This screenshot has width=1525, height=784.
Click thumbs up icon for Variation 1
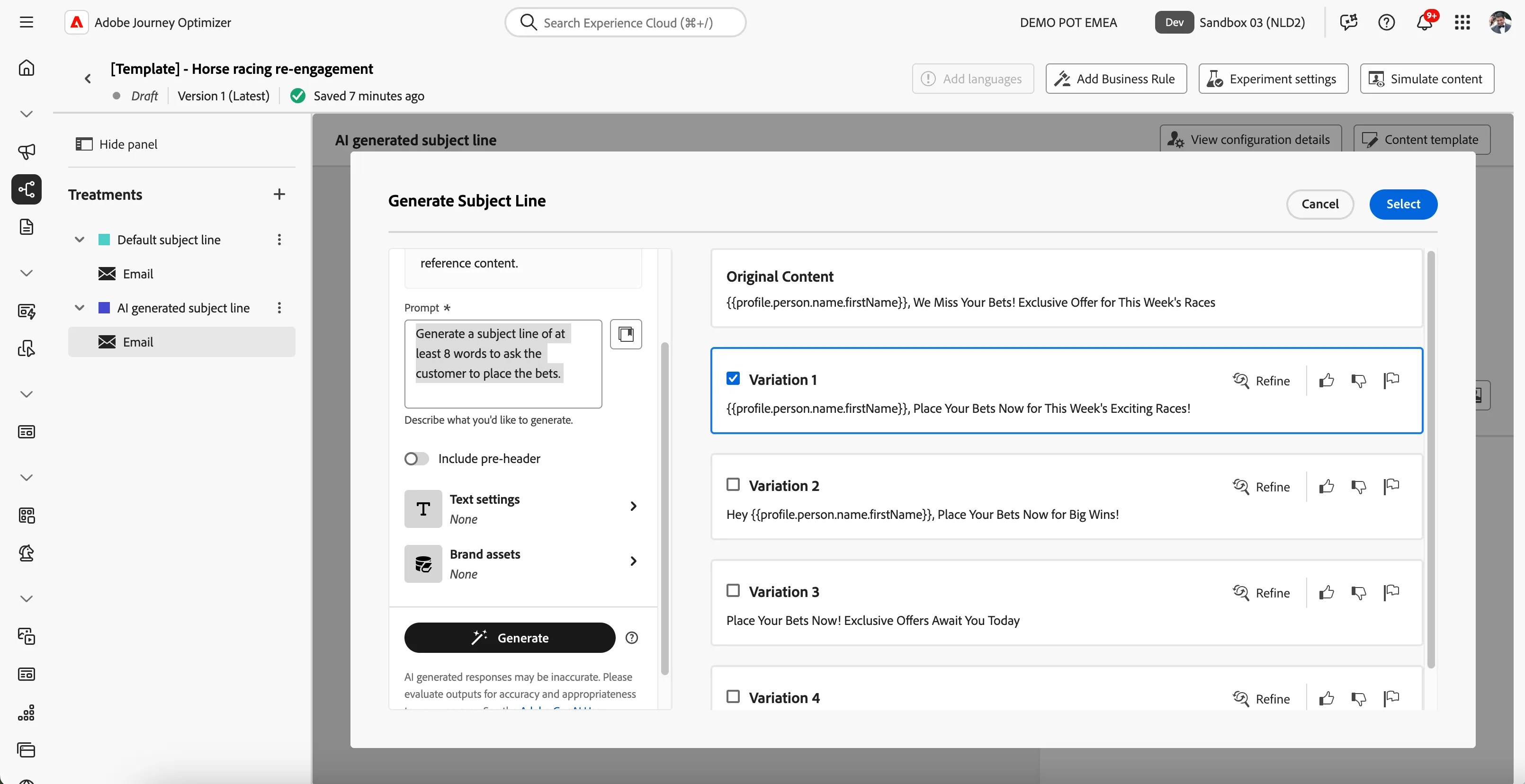1327,381
